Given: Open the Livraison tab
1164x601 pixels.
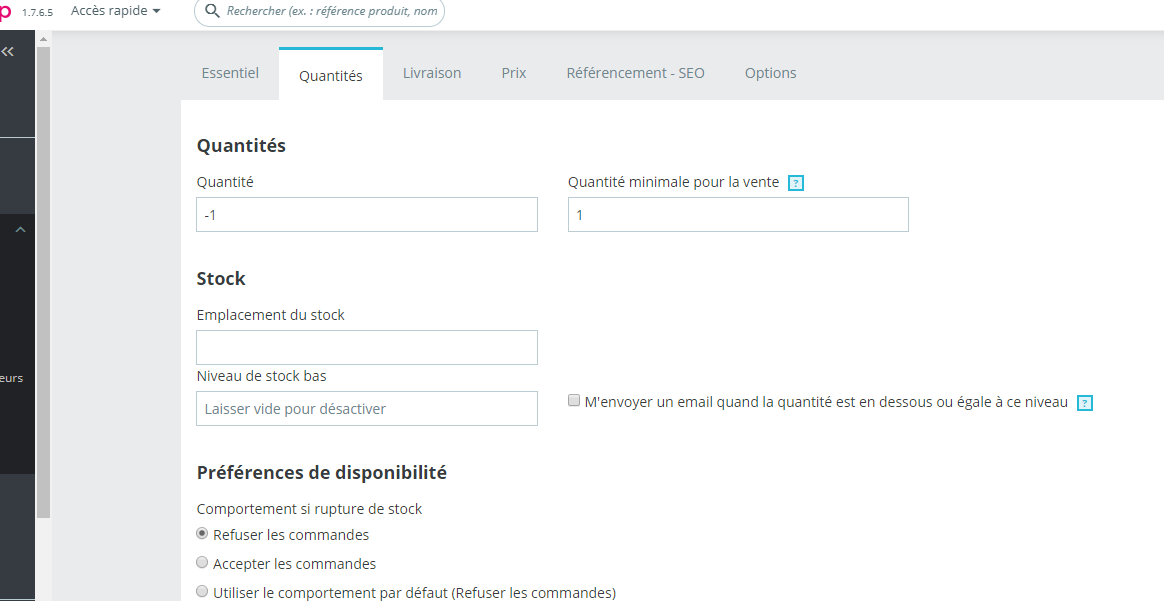Looking at the screenshot, I should point(432,73).
